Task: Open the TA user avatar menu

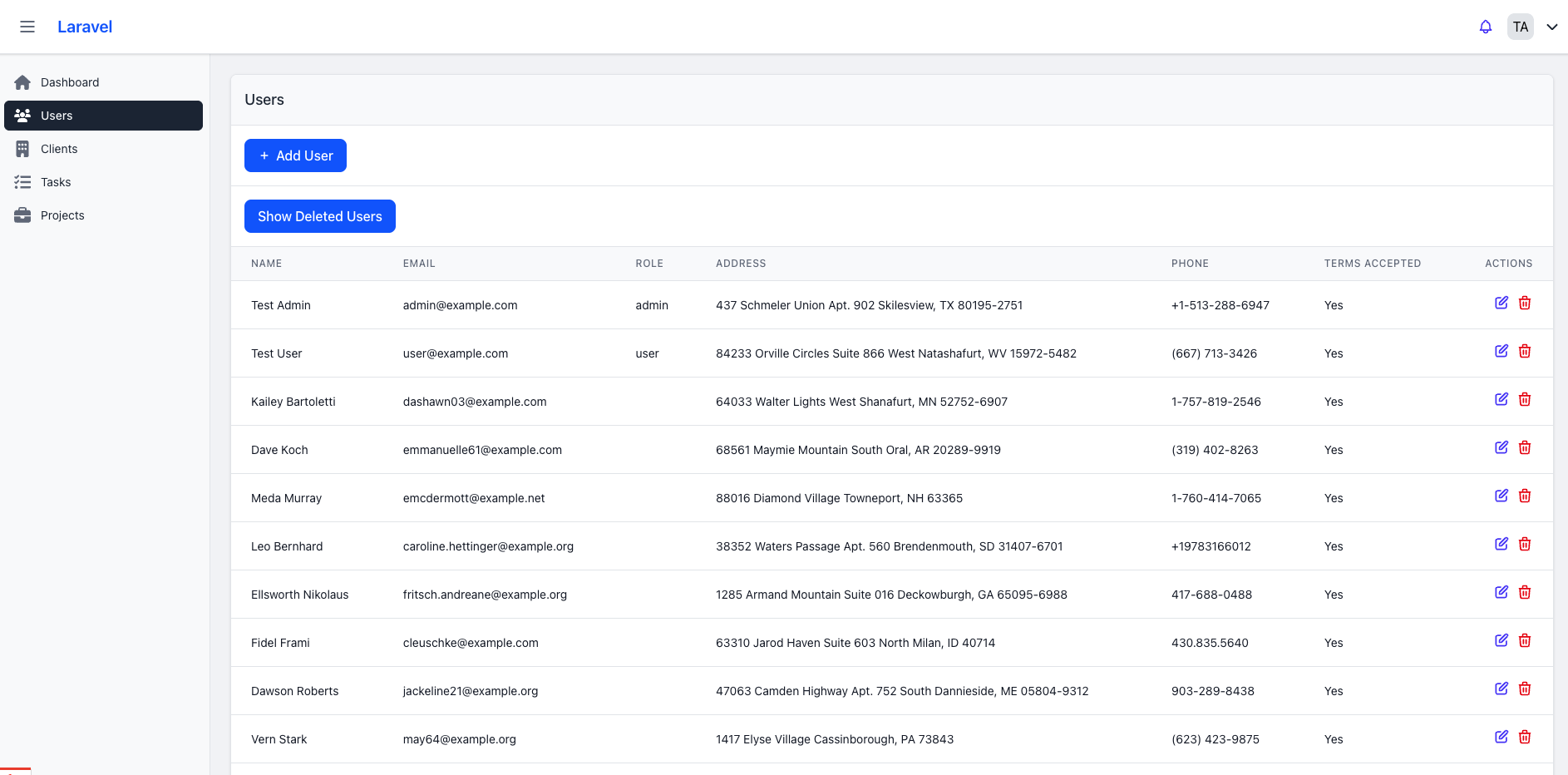Action: (x=1520, y=27)
